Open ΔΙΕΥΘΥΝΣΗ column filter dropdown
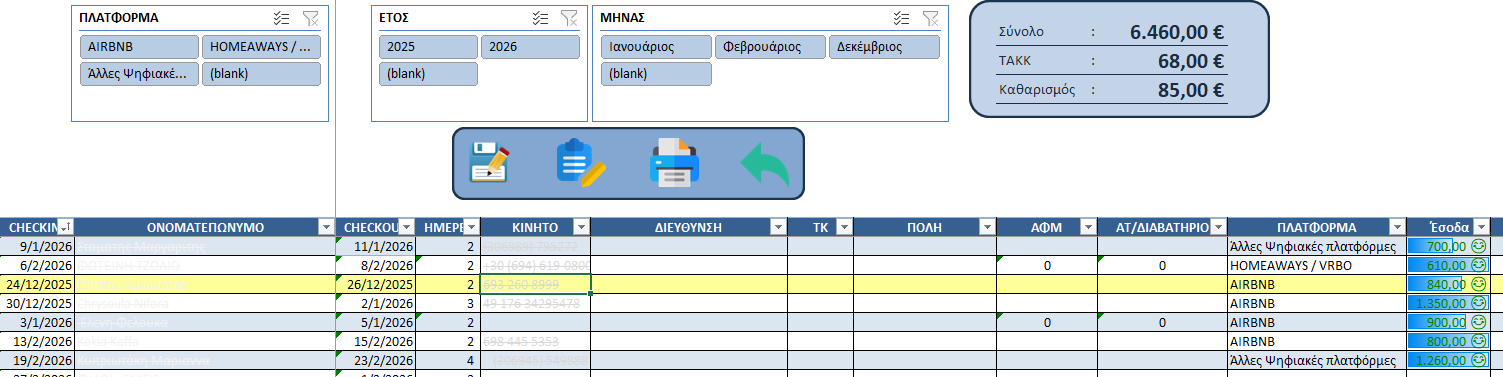Viewport: 1503px width, 377px height. [x=778, y=227]
